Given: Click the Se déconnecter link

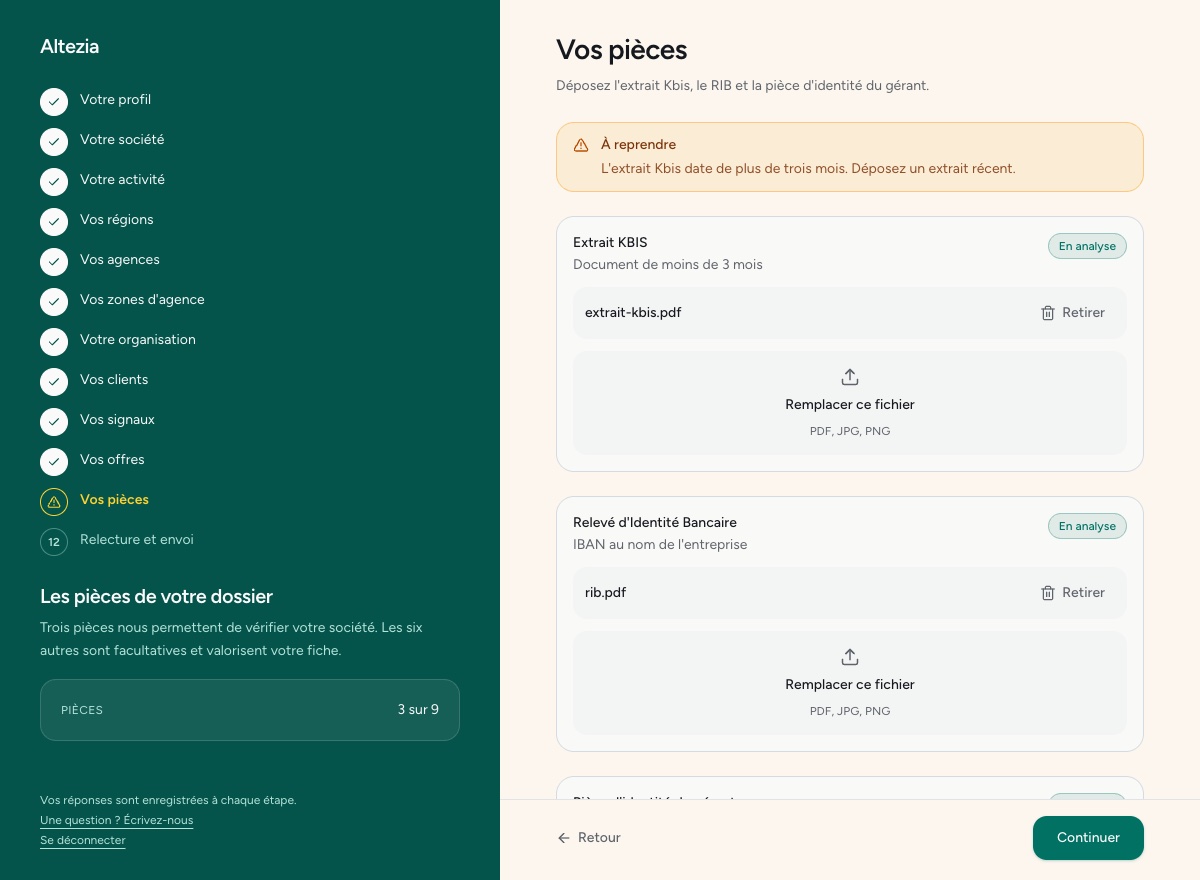Looking at the screenshot, I should (x=83, y=840).
